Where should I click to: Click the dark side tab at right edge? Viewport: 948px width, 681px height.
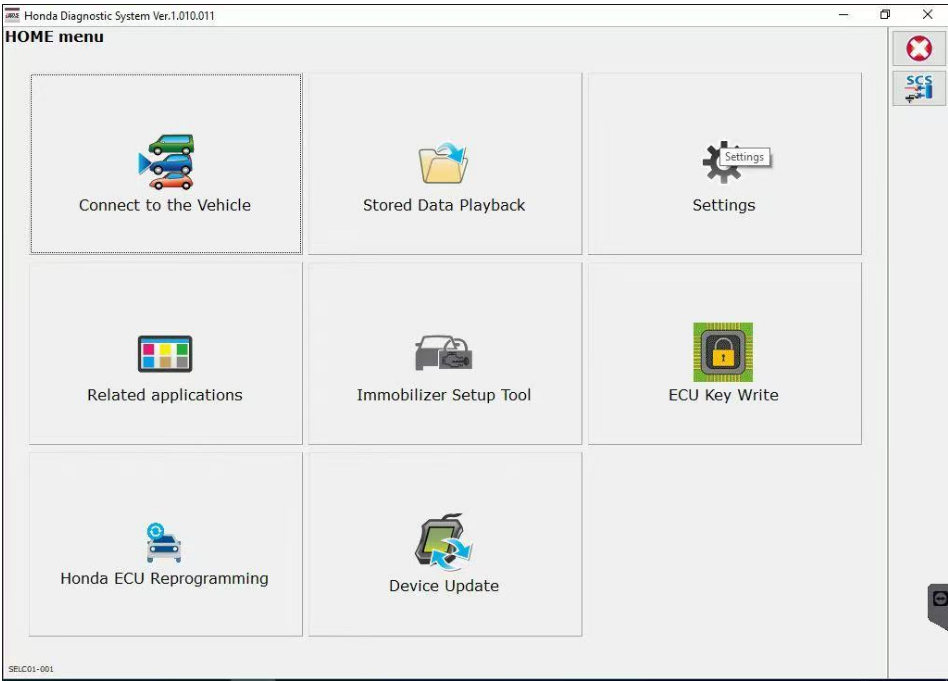938,607
